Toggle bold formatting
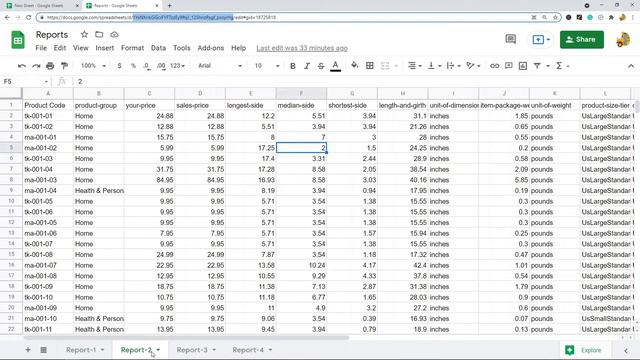Viewport: 640px width, 360px height. (x=293, y=66)
